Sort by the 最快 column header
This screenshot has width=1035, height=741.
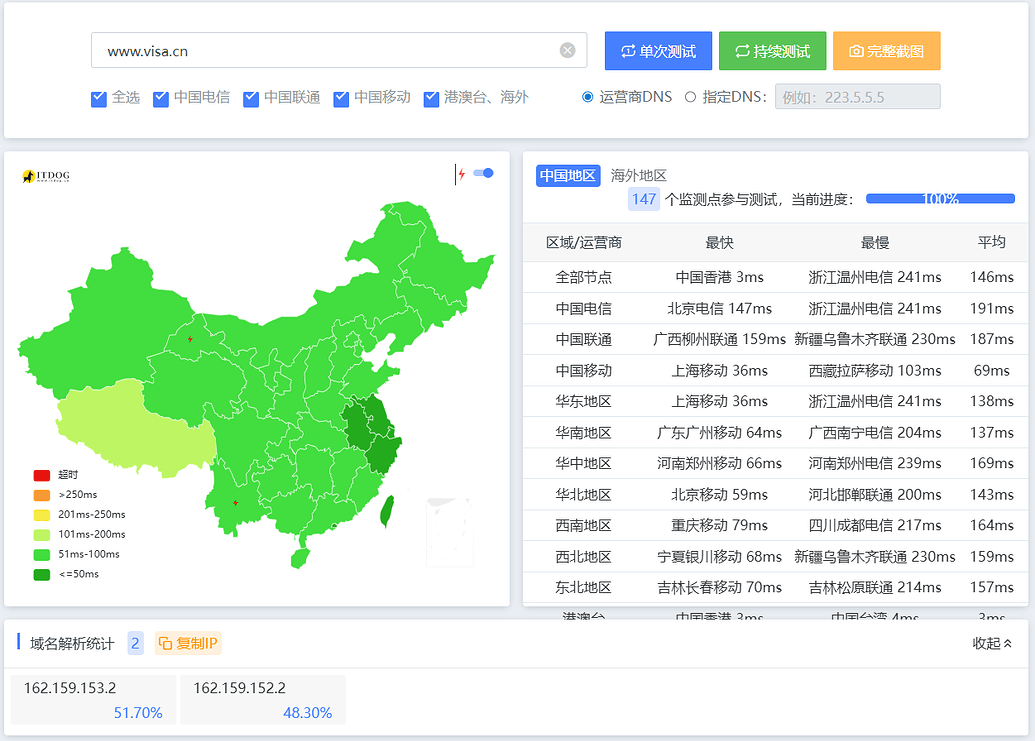tap(719, 243)
